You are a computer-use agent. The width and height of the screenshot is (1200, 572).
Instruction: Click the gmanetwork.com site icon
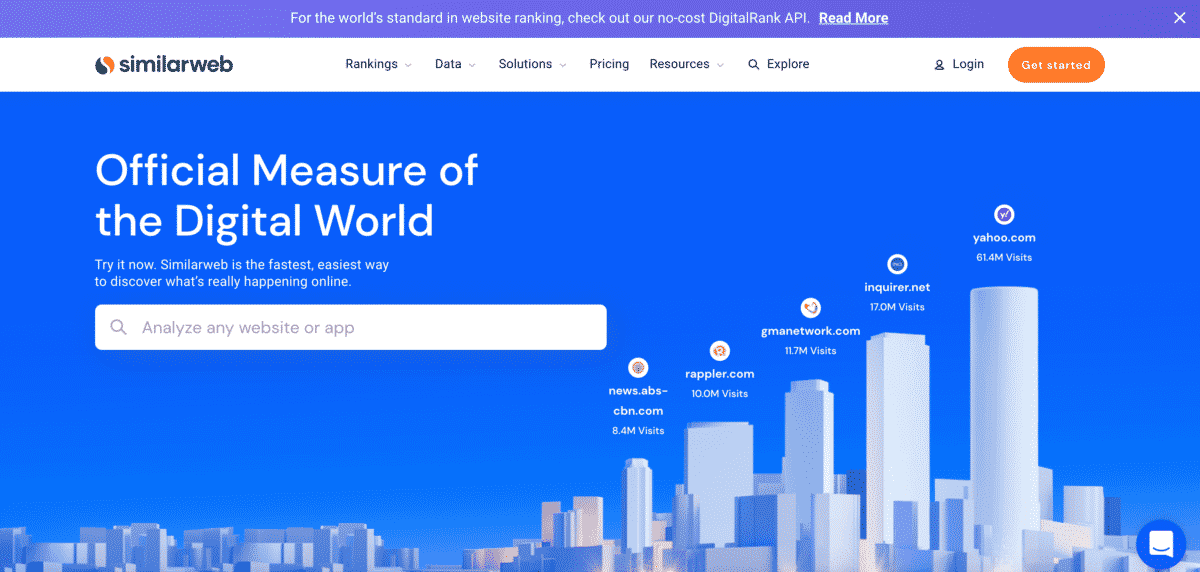[x=810, y=308]
